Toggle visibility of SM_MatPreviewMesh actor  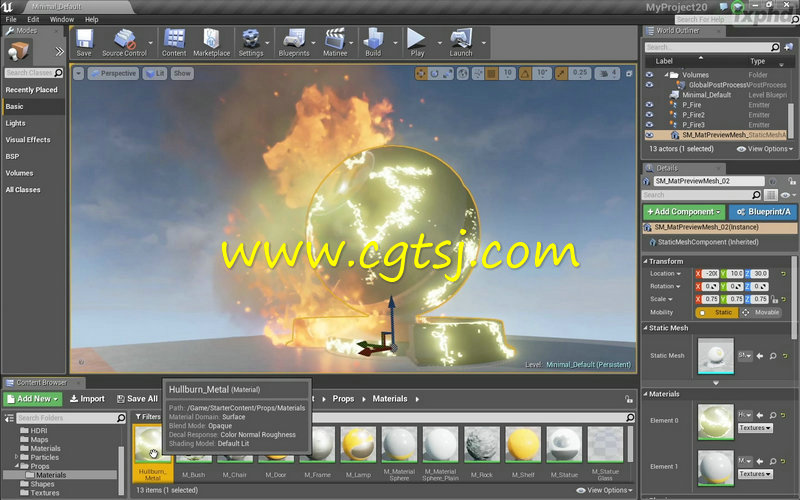point(649,135)
